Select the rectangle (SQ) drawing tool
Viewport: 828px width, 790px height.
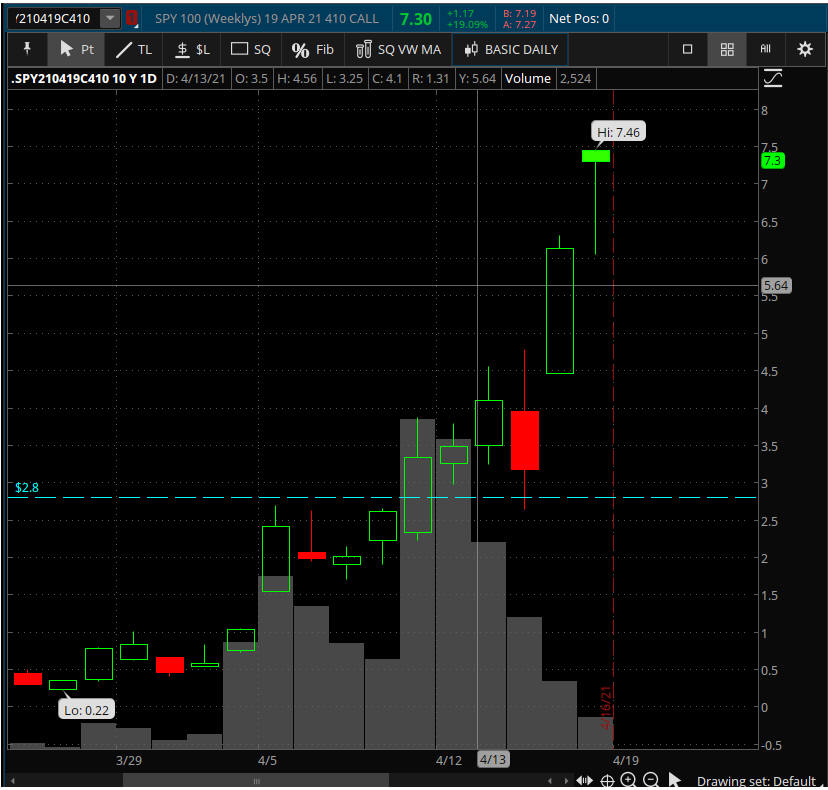pos(250,49)
